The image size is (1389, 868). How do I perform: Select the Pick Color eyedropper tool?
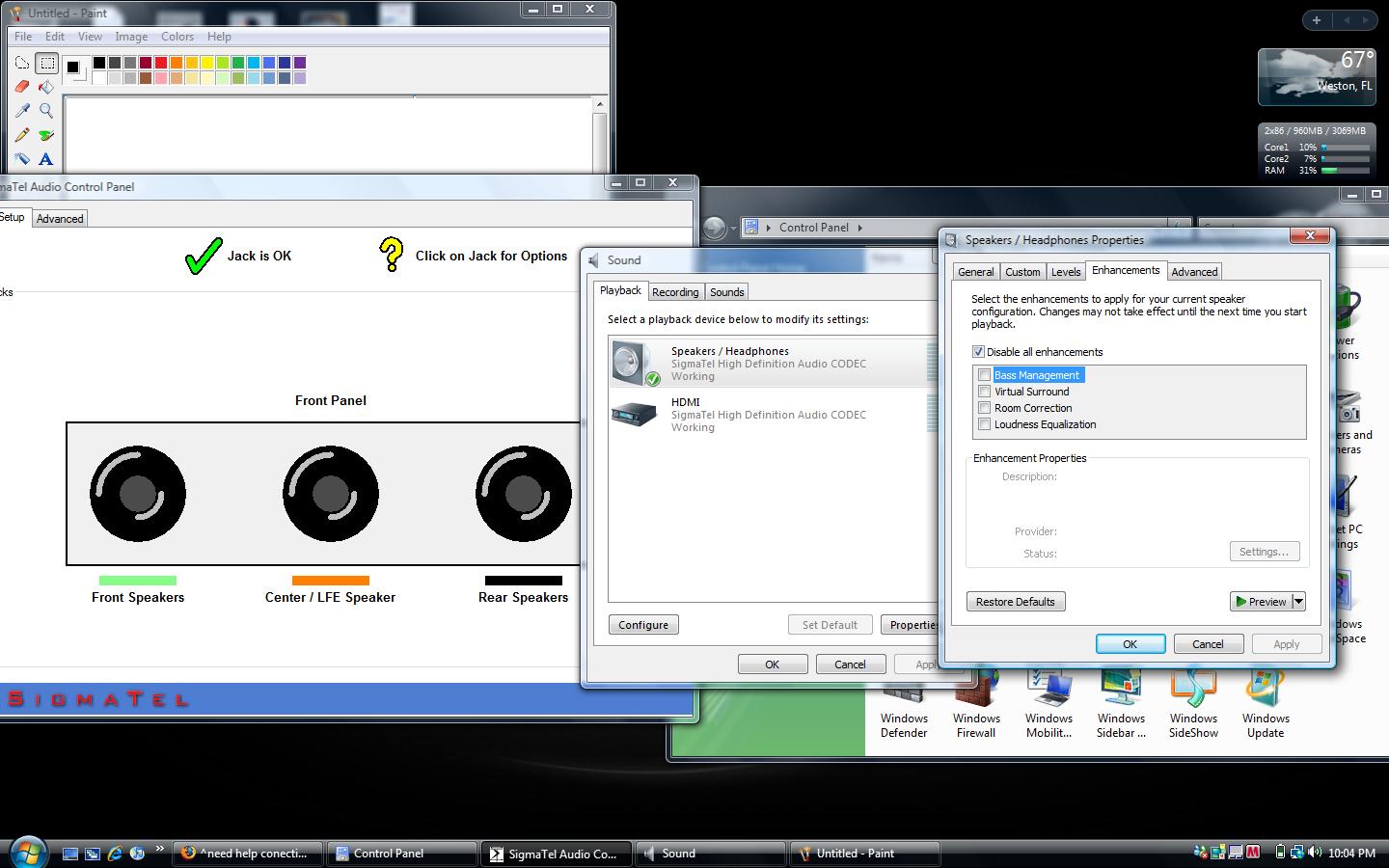click(x=22, y=111)
